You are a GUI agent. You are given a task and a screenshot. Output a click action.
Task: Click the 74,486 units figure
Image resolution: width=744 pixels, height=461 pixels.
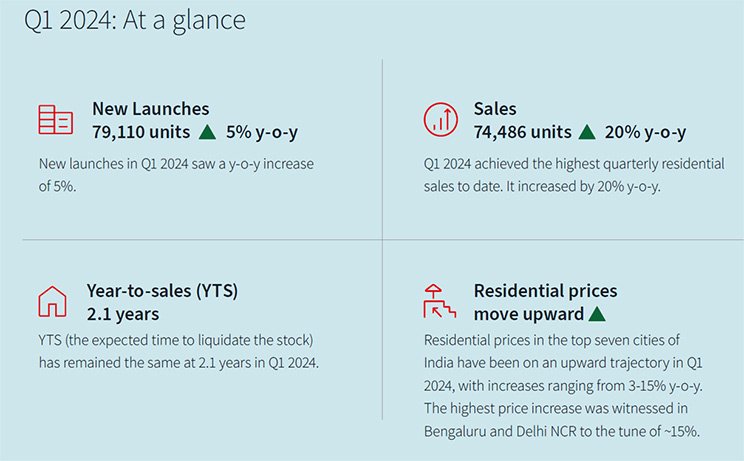(x=522, y=132)
